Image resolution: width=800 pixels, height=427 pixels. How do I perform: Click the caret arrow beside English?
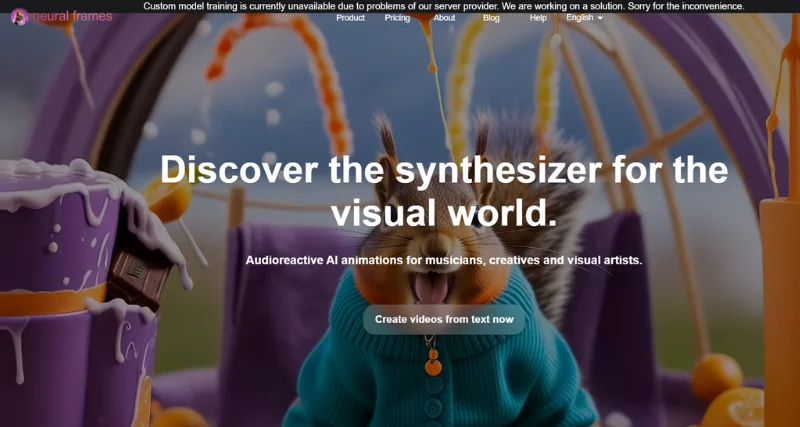(x=600, y=18)
